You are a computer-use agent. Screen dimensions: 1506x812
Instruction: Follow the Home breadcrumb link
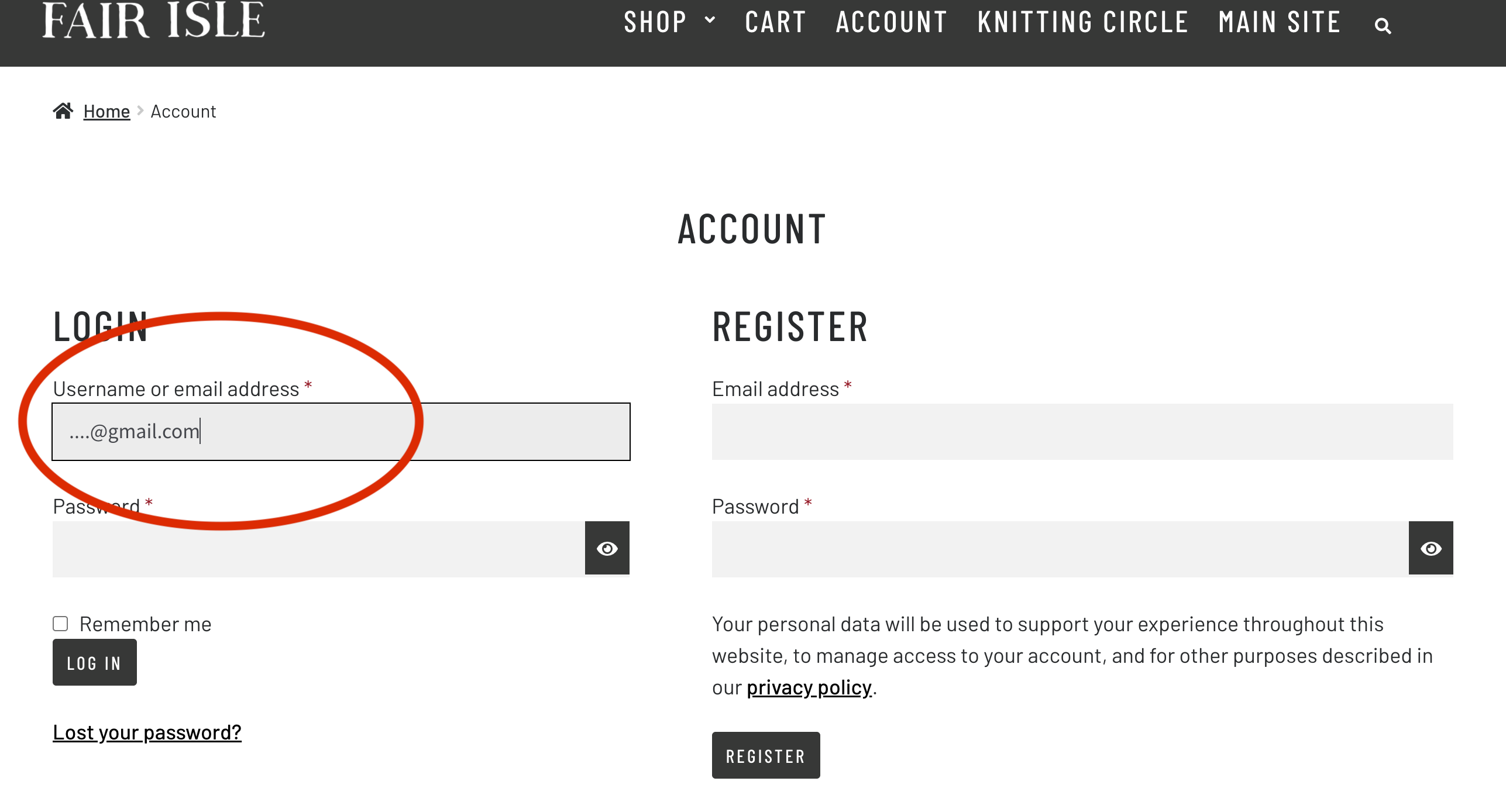tap(106, 111)
